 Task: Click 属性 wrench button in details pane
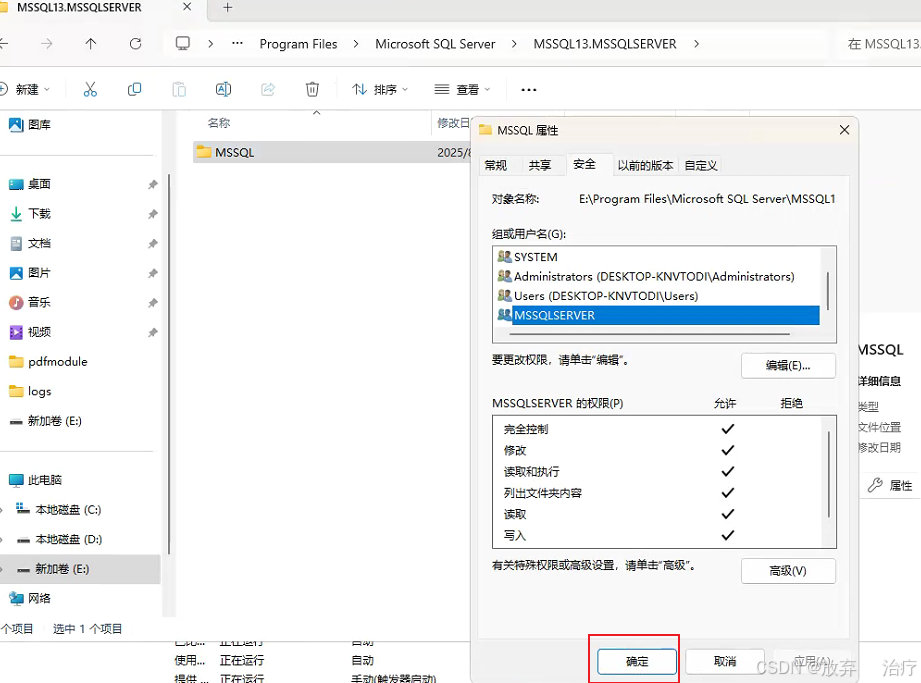[x=890, y=486]
